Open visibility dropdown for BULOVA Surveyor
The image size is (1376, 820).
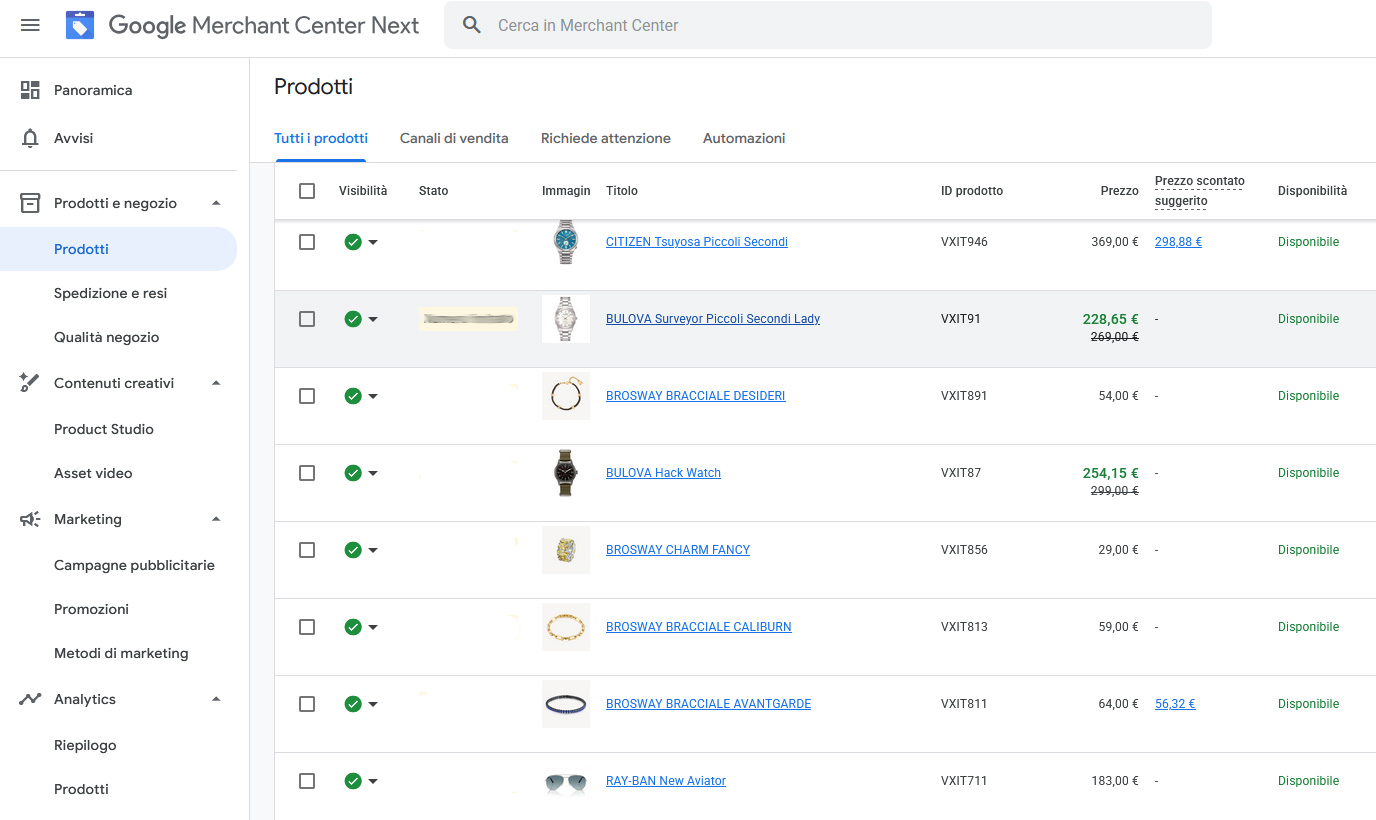[x=373, y=319]
